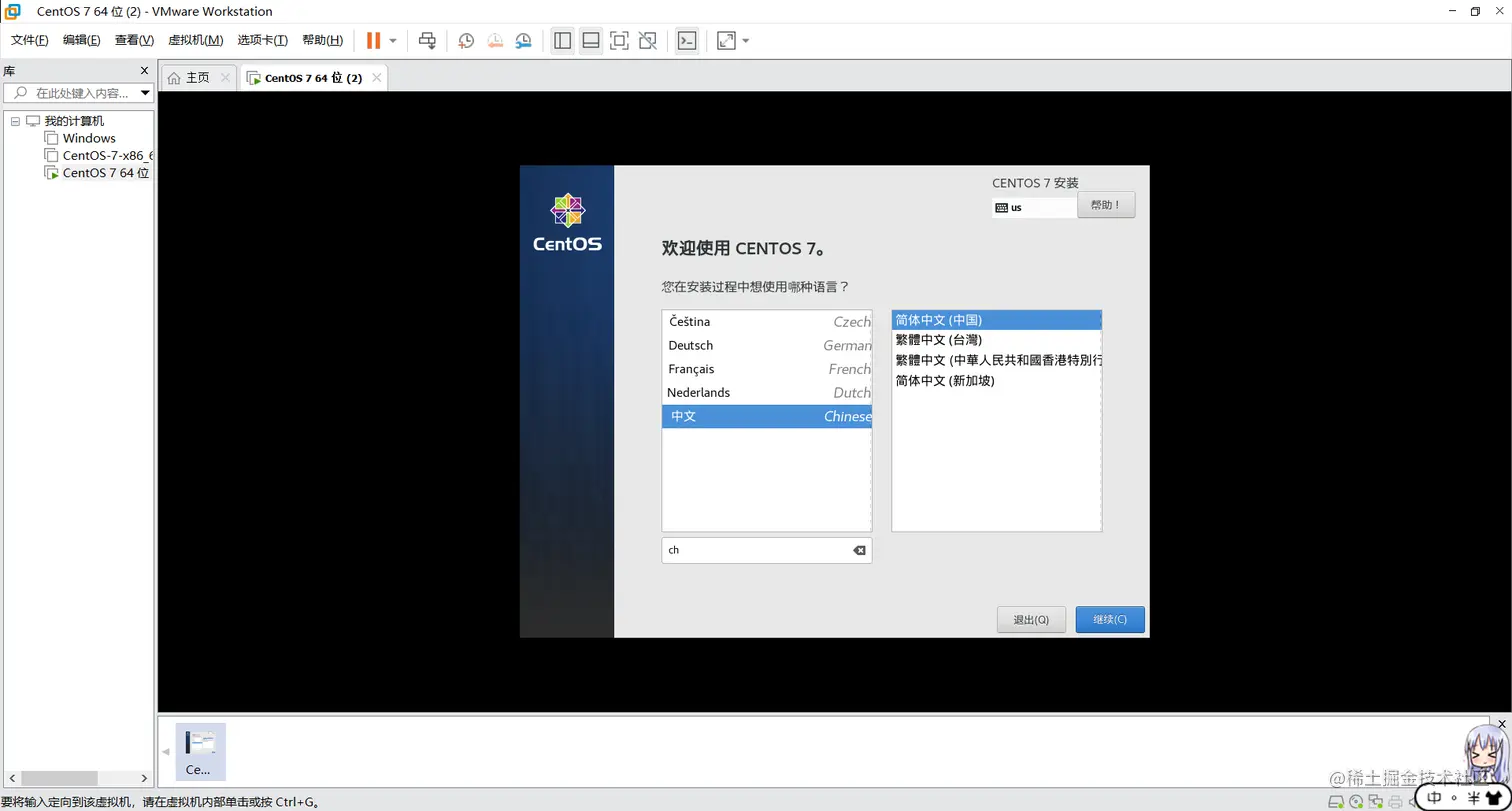Enter full screen mode
This screenshot has height=811, width=1512.
(619, 41)
